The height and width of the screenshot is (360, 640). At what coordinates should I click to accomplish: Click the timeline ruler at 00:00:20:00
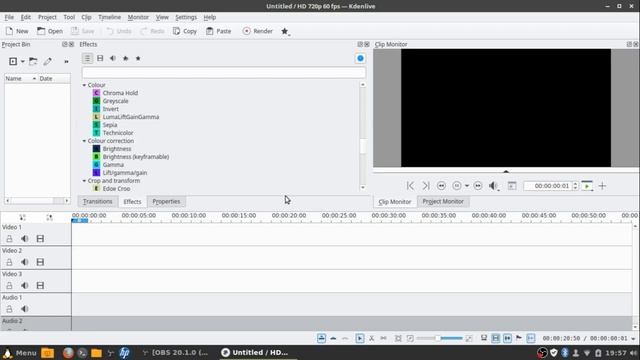[289, 216]
